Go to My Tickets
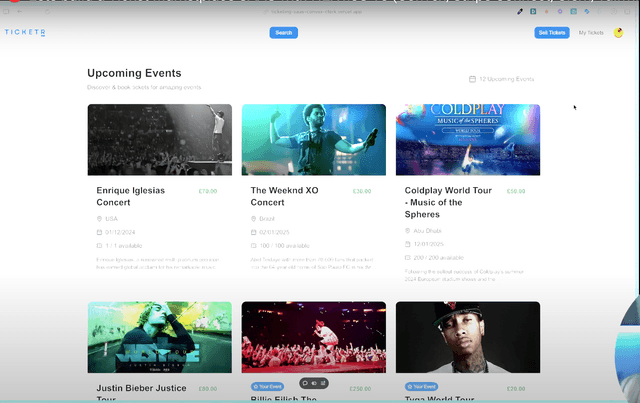Screen dimensions: 640x403 (x=591, y=33)
